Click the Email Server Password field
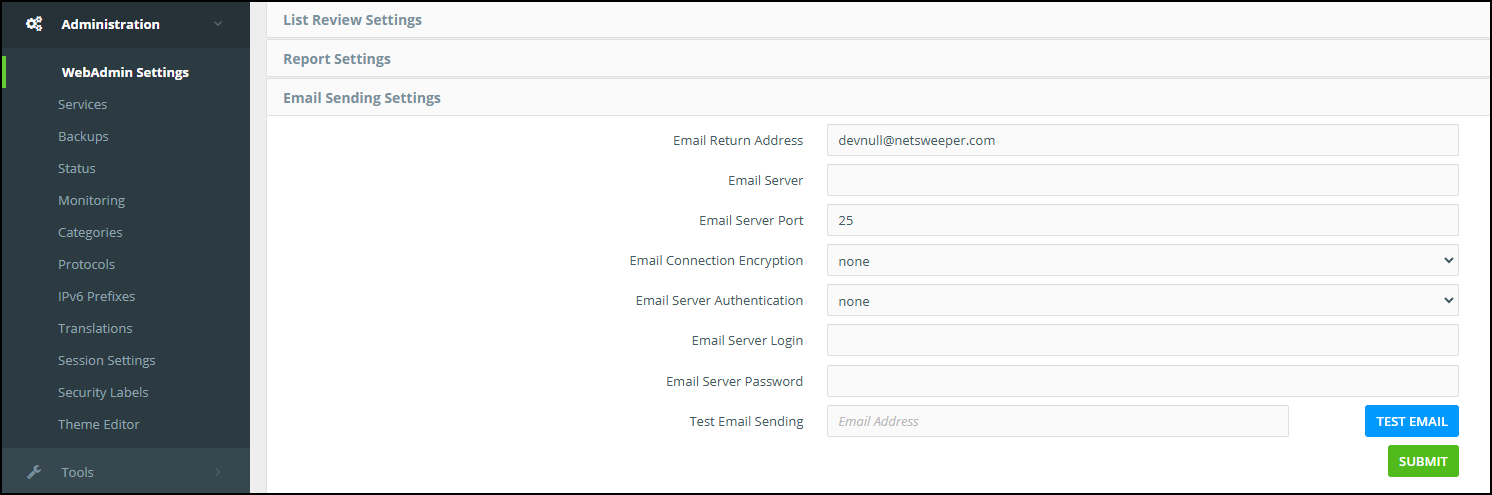The image size is (1492, 495). pos(1142,381)
